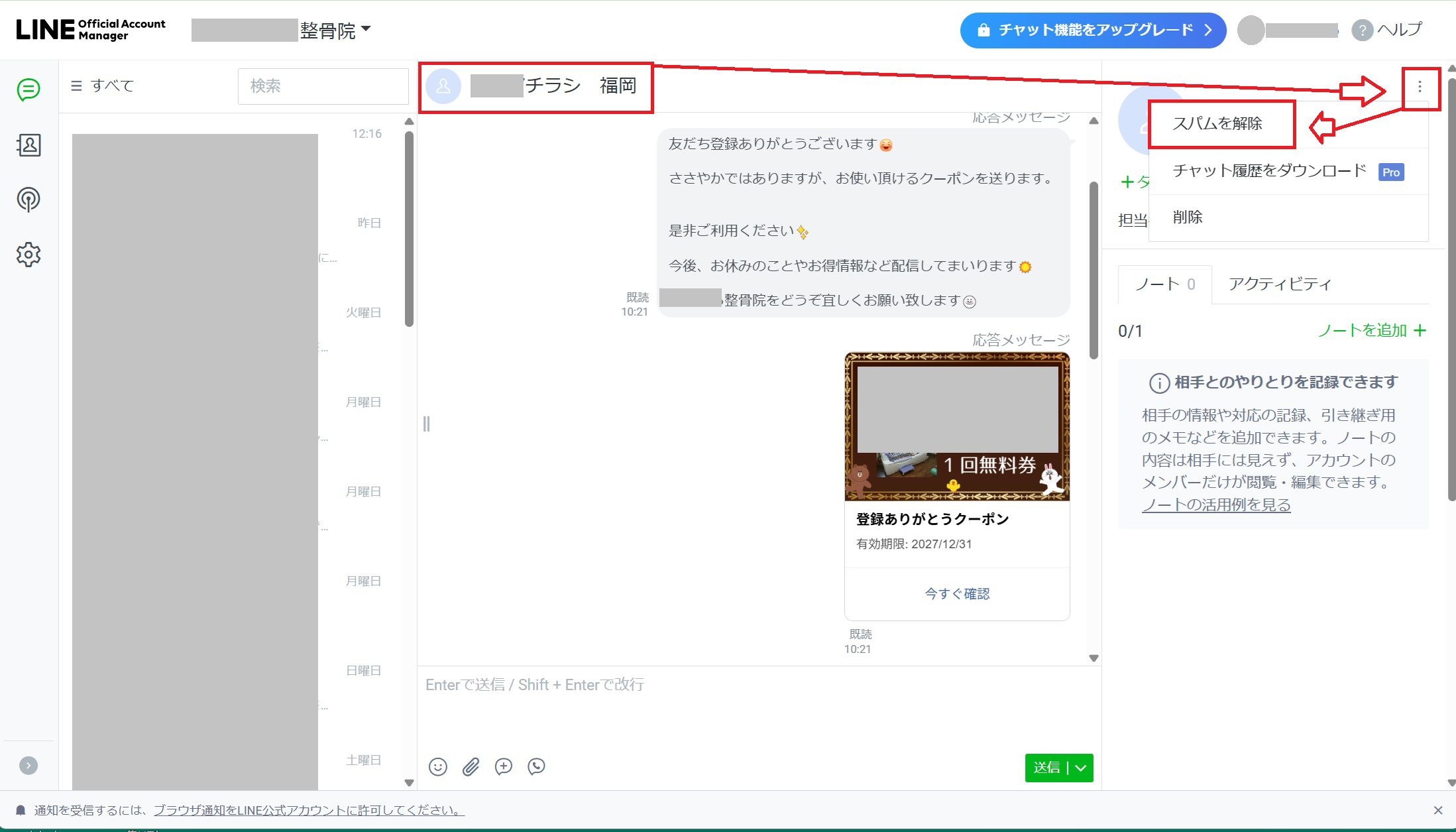Open saved reply message icon

[x=504, y=767]
